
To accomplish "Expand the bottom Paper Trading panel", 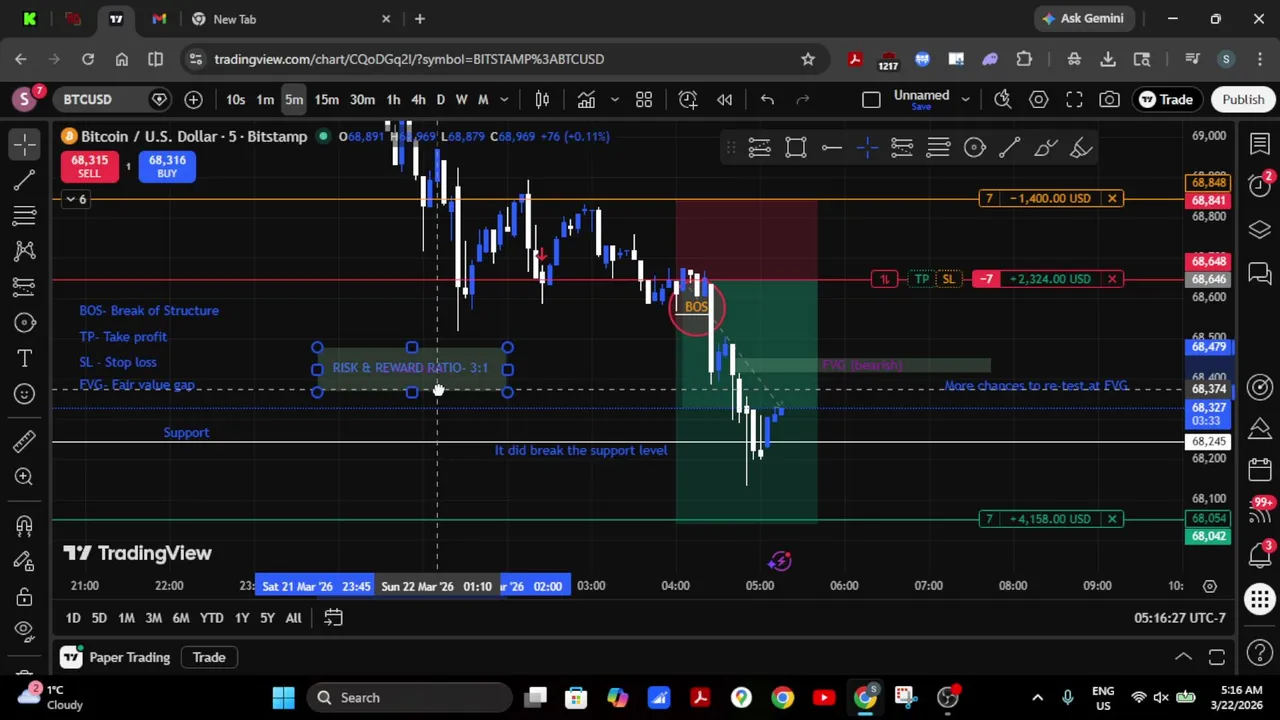I will pyautogui.click(x=1183, y=657).
